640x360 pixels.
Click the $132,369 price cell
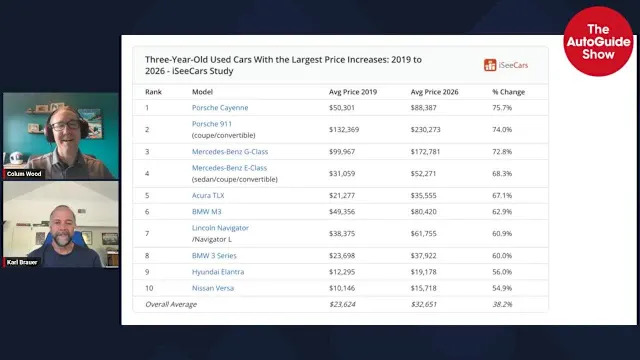(344, 130)
